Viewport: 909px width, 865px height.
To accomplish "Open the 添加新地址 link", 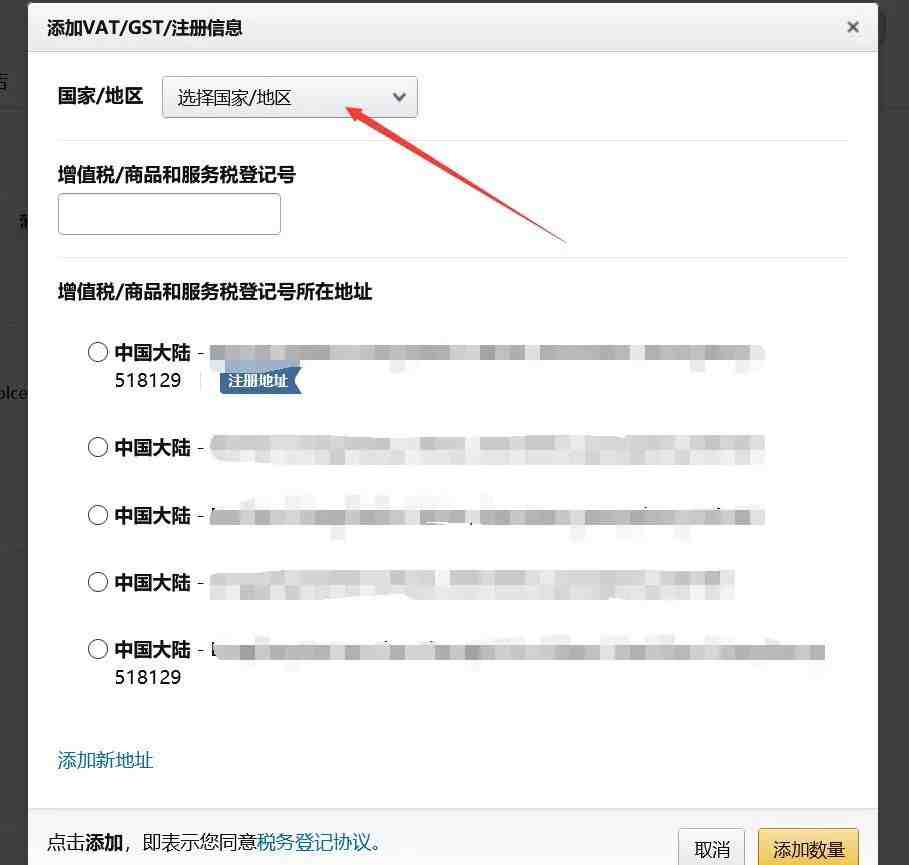I will 105,760.
